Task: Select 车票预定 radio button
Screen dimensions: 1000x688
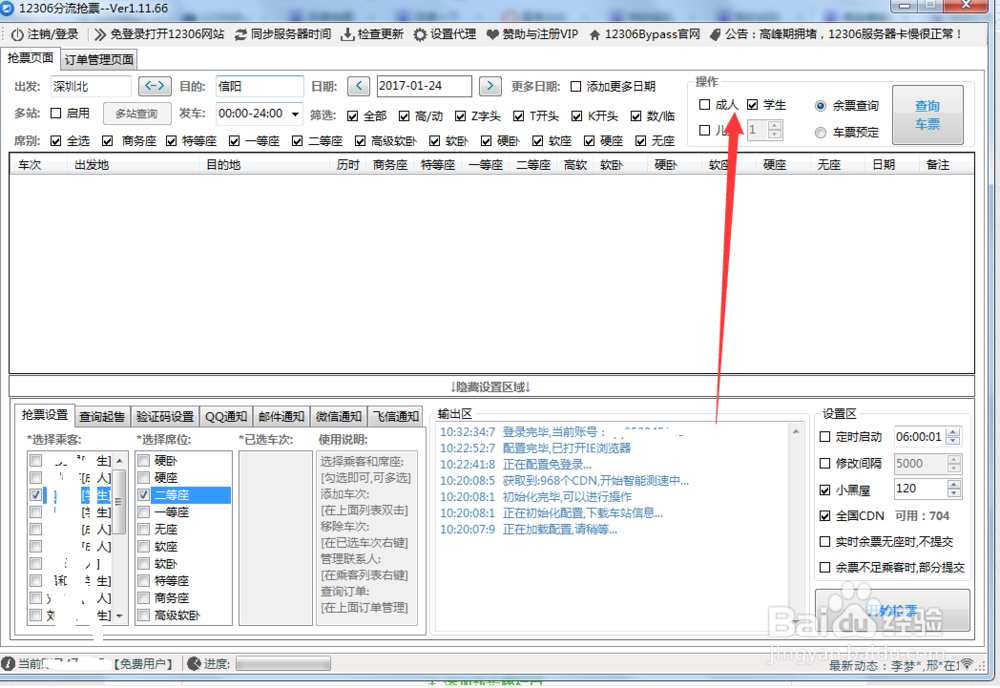Action: point(821,133)
